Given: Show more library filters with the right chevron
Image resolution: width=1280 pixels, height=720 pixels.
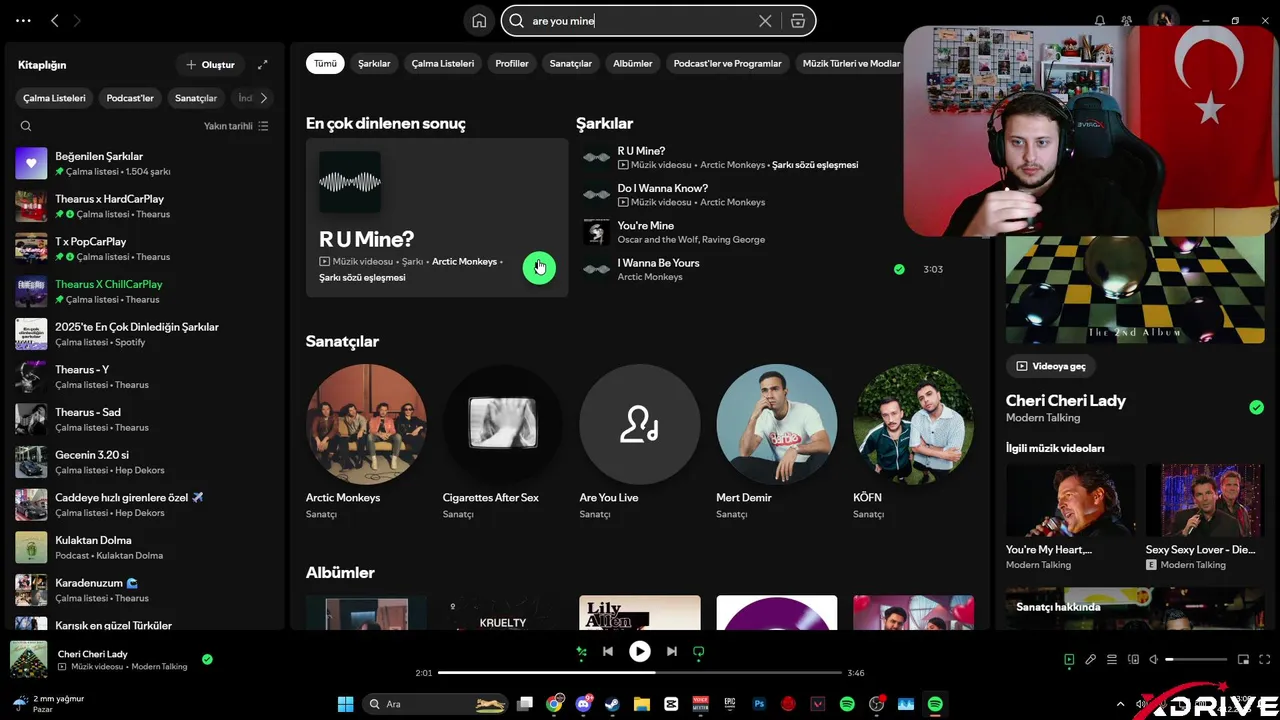Looking at the screenshot, I should (x=263, y=98).
